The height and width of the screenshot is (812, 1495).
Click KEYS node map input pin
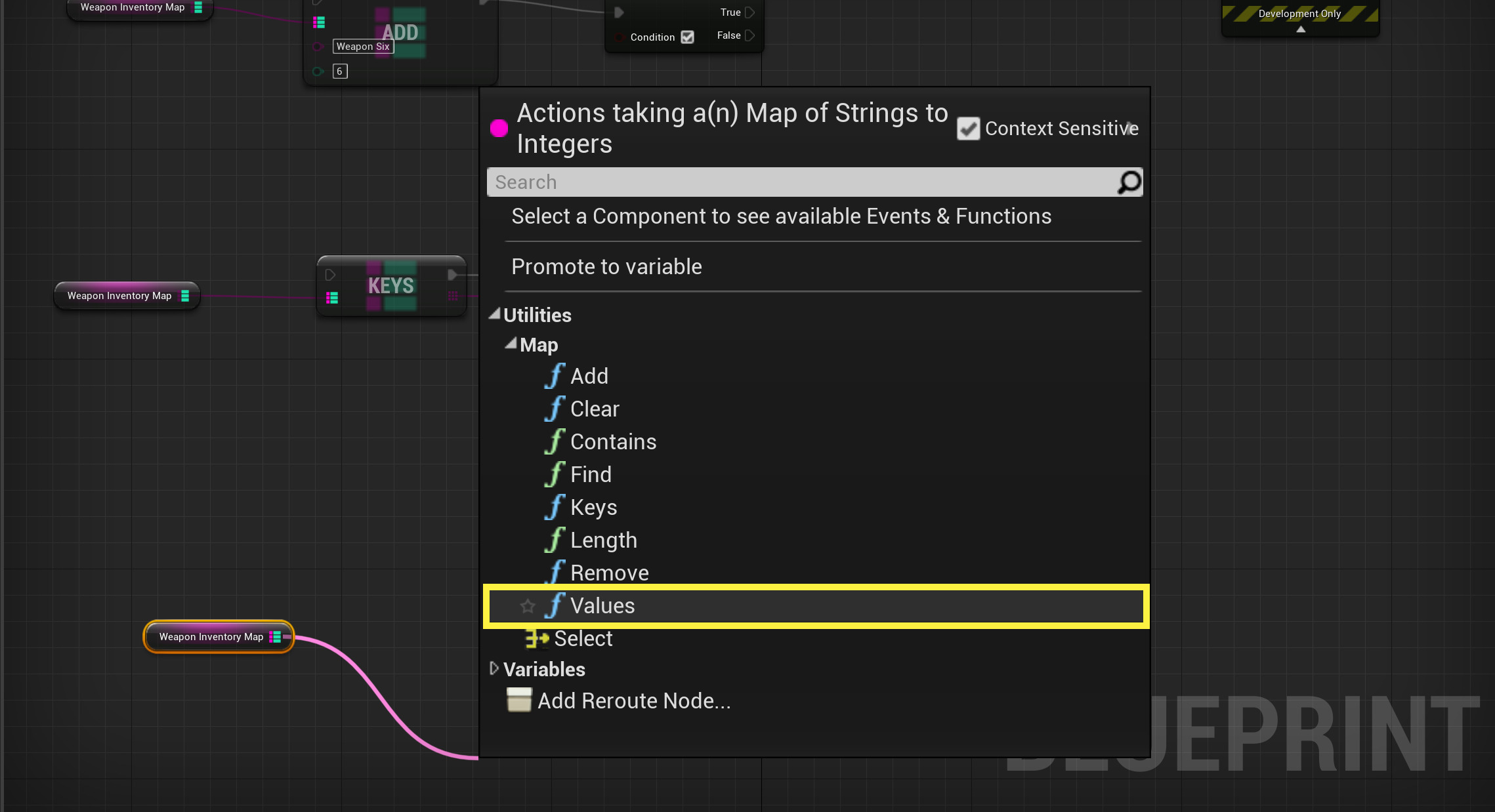click(x=332, y=298)
